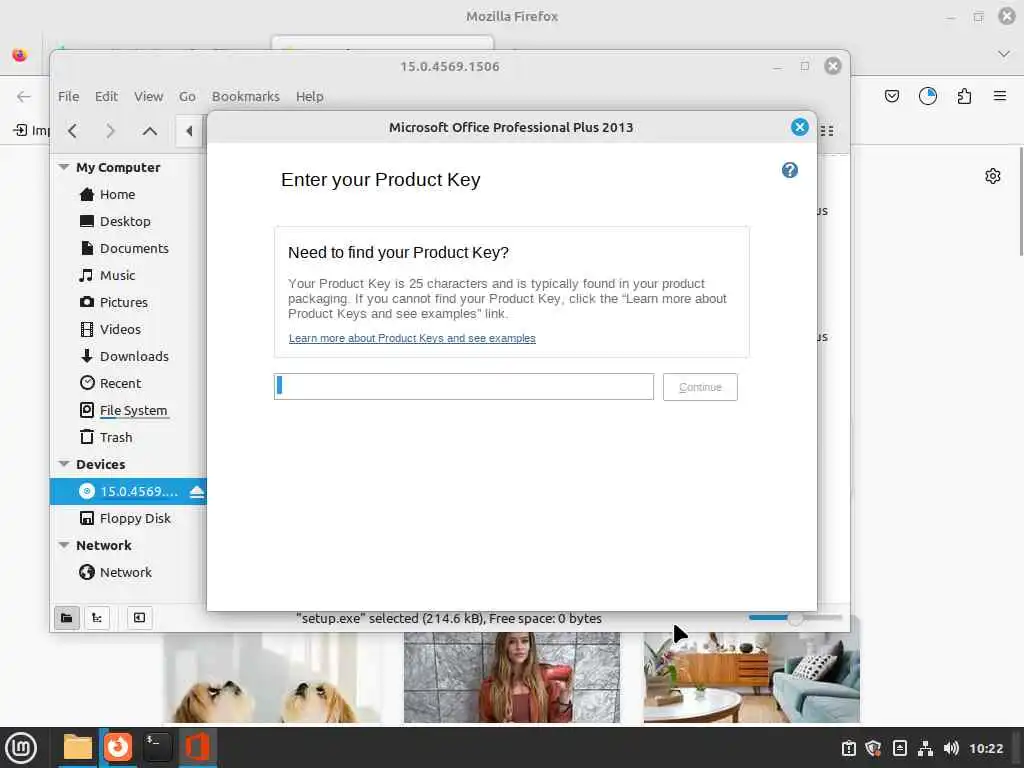Open the volume tray icon

tap(951, 748)
